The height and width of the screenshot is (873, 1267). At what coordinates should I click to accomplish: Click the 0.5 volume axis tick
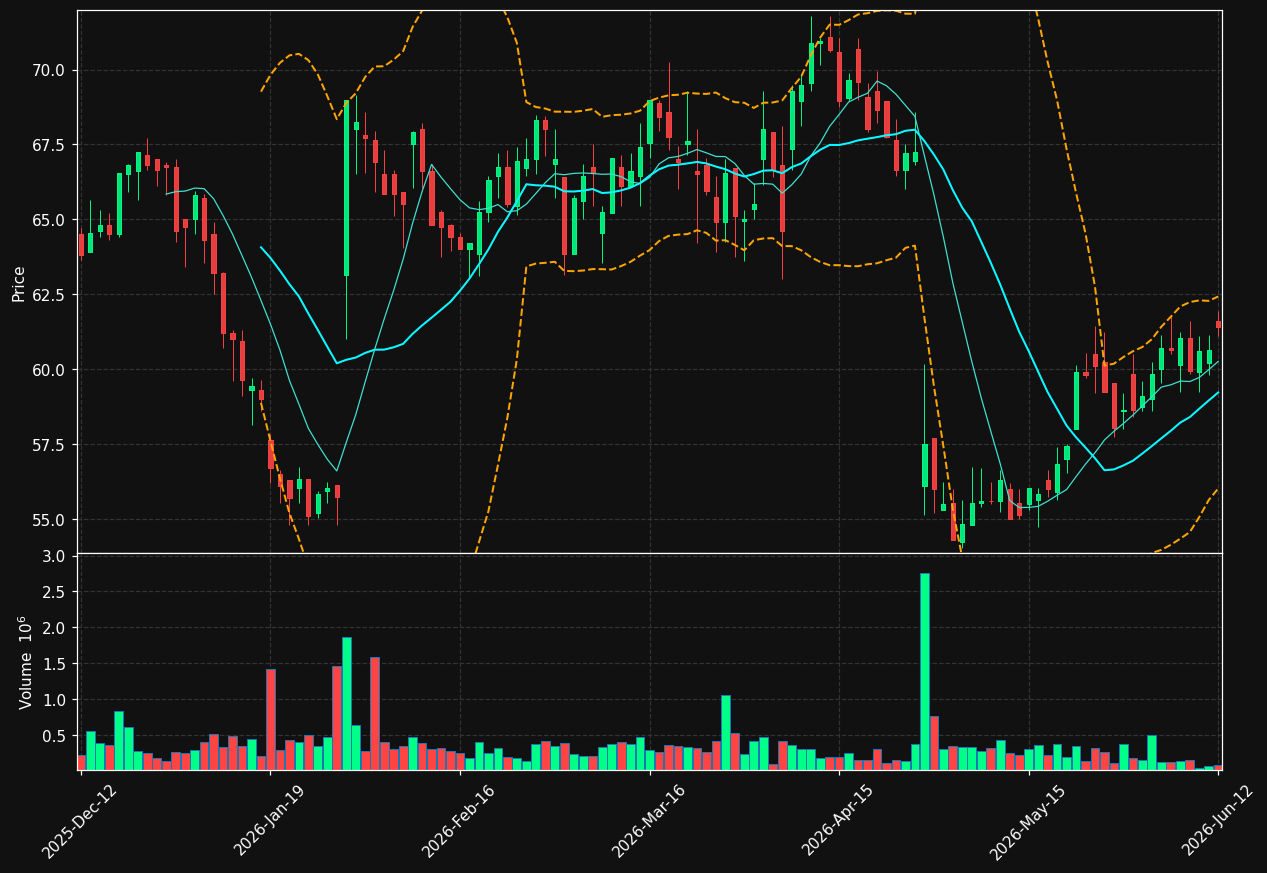[55, 736]
